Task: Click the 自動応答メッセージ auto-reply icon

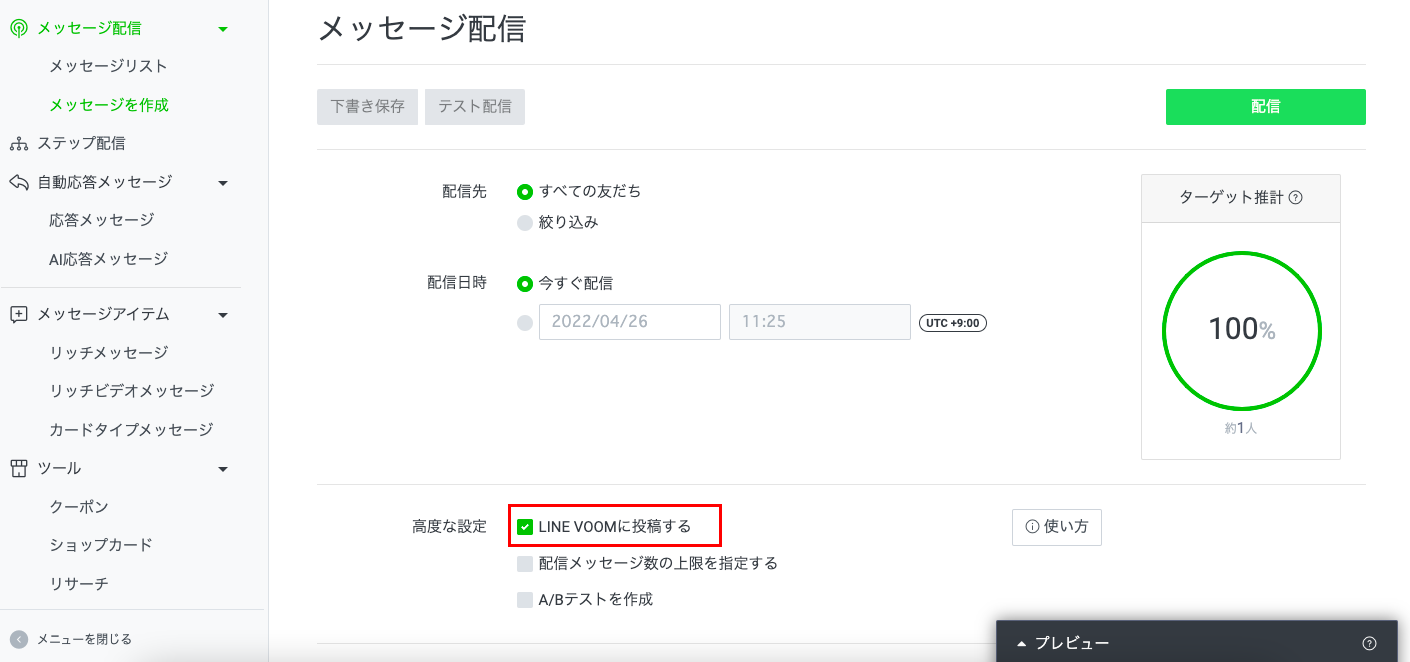Action: coord(18,181)
